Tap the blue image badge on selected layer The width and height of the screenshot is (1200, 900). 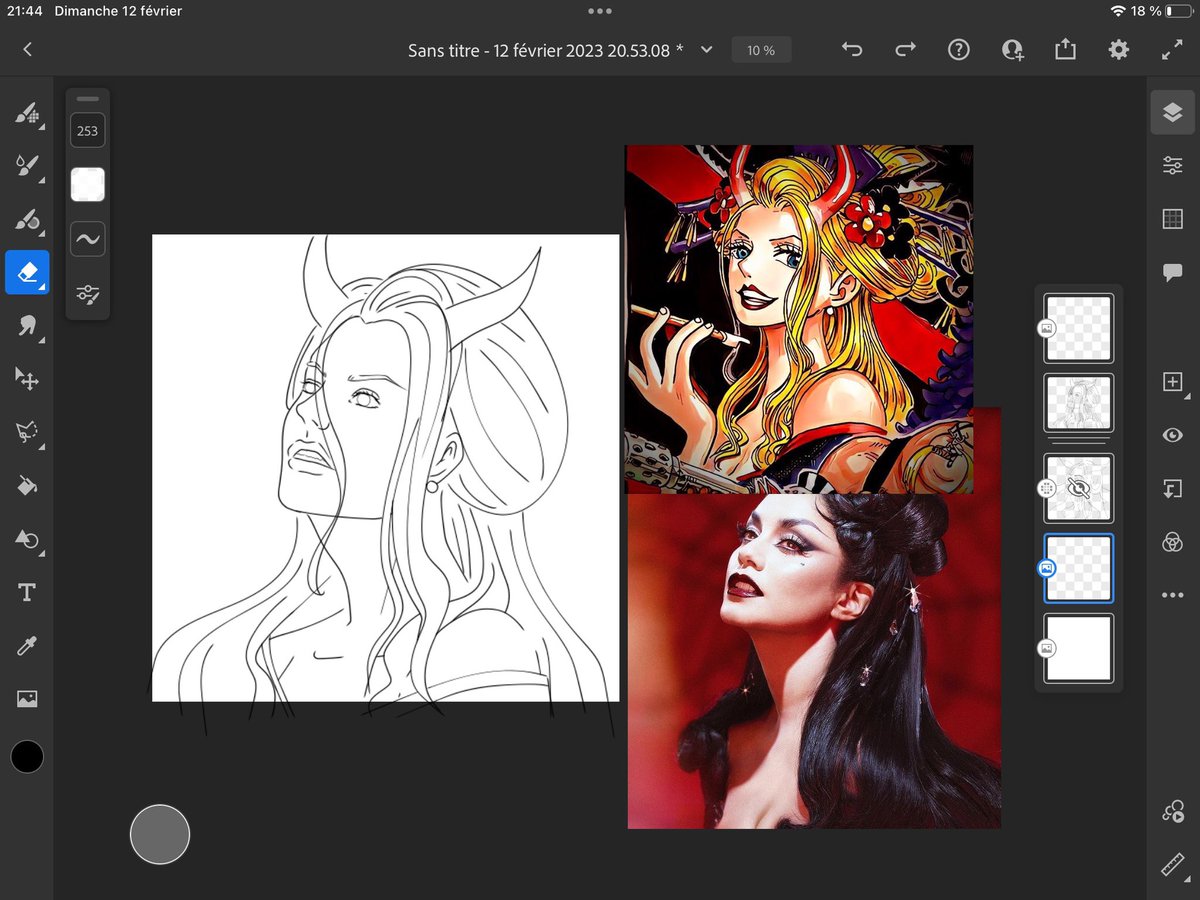pos(1046,568)
